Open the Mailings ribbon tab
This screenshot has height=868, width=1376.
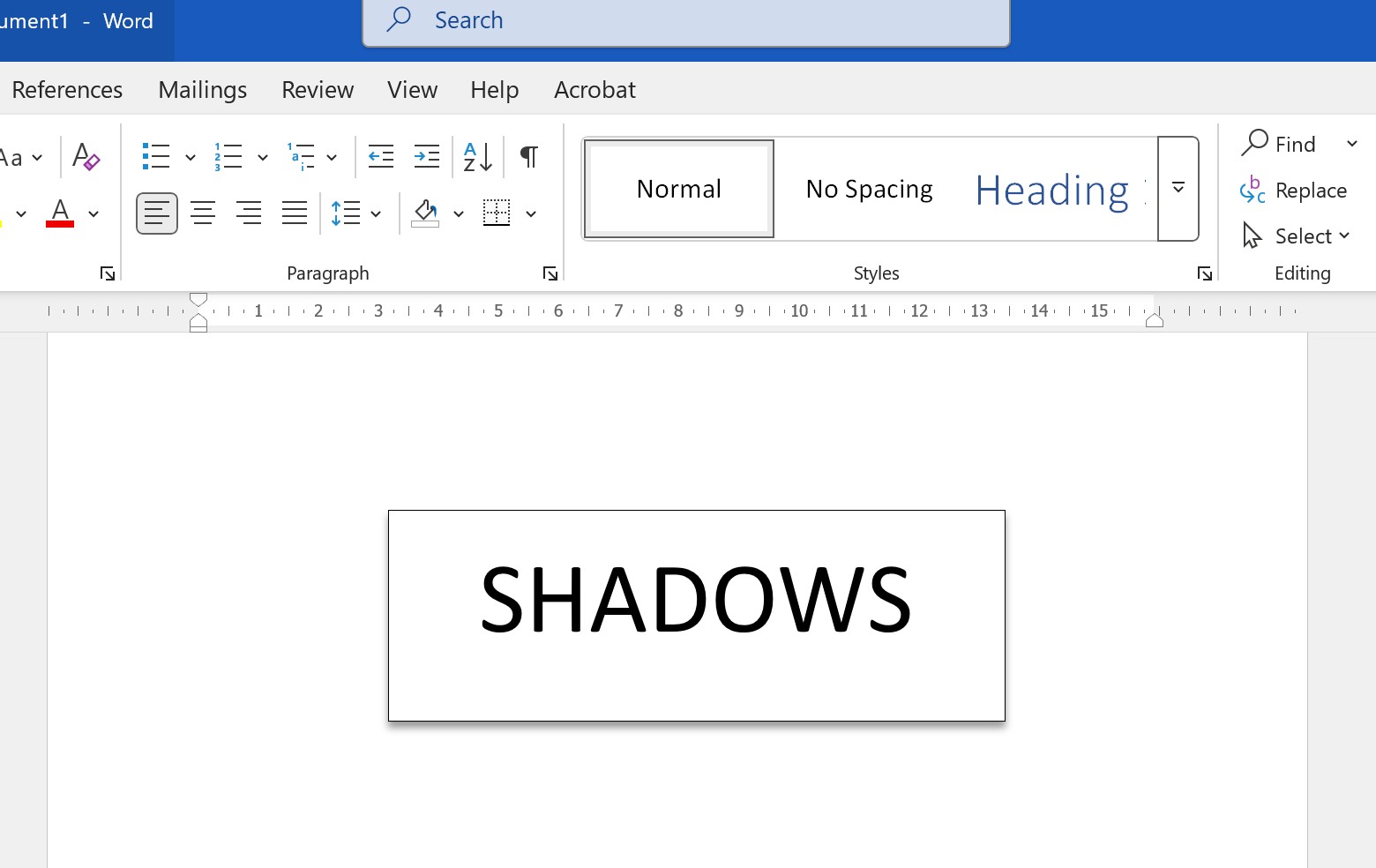click(201, 89)
